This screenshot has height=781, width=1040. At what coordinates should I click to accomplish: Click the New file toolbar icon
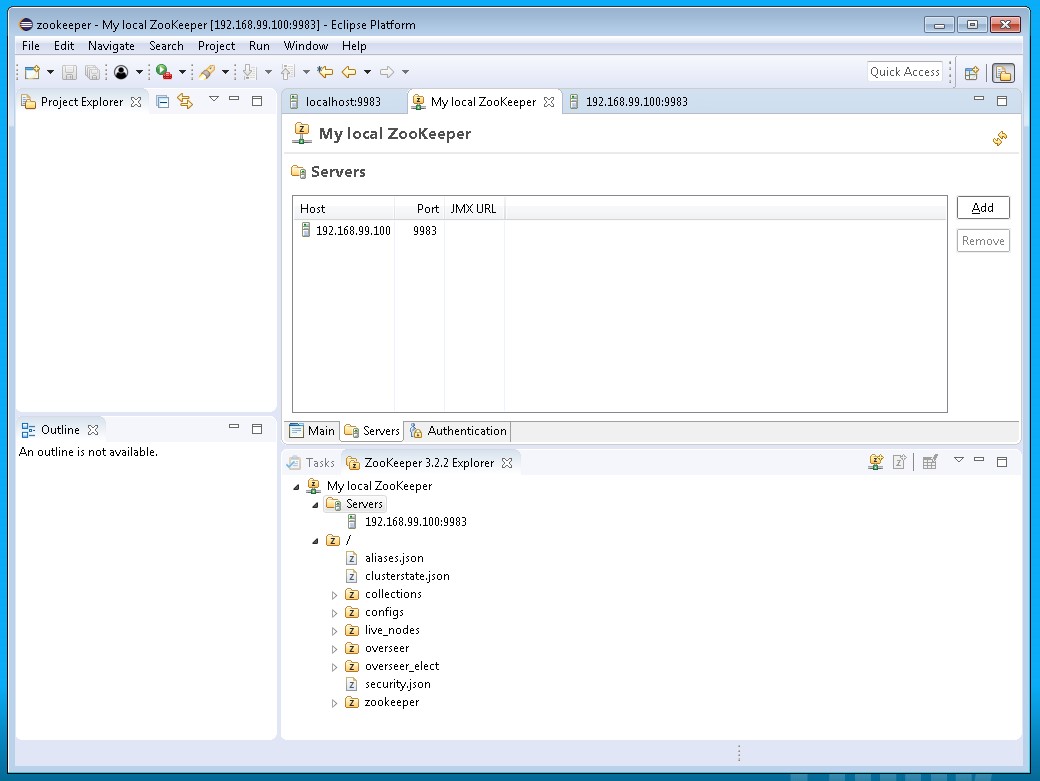32,72
